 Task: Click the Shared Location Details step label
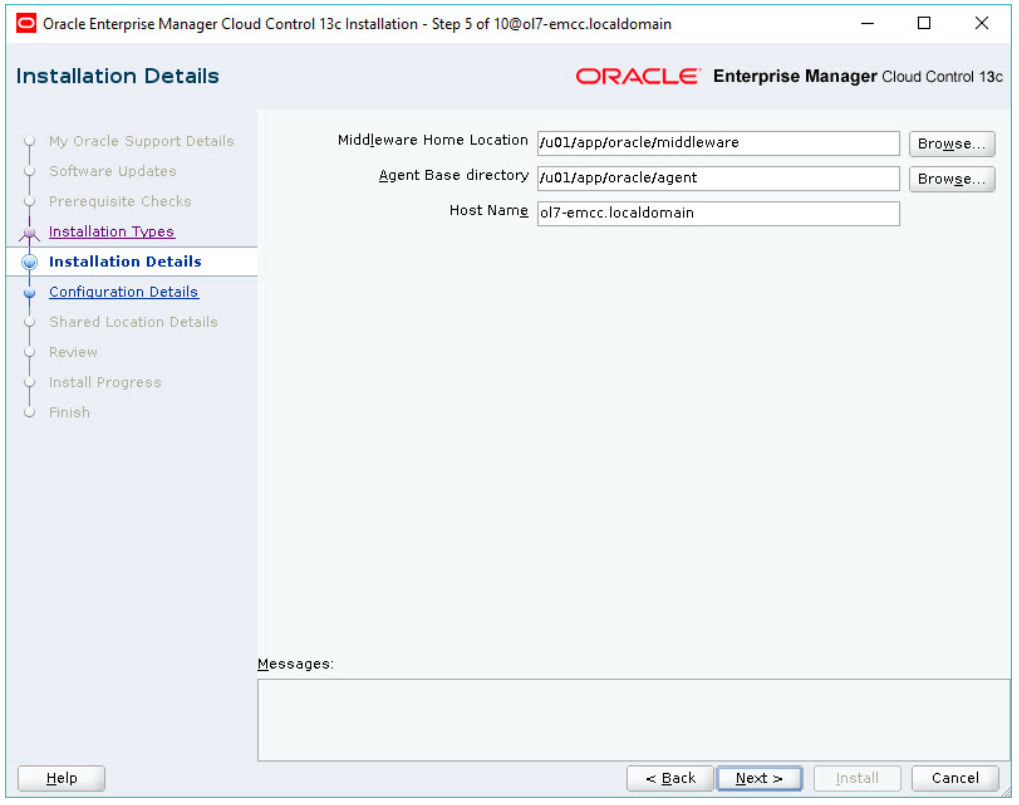(x=133, y=322)
